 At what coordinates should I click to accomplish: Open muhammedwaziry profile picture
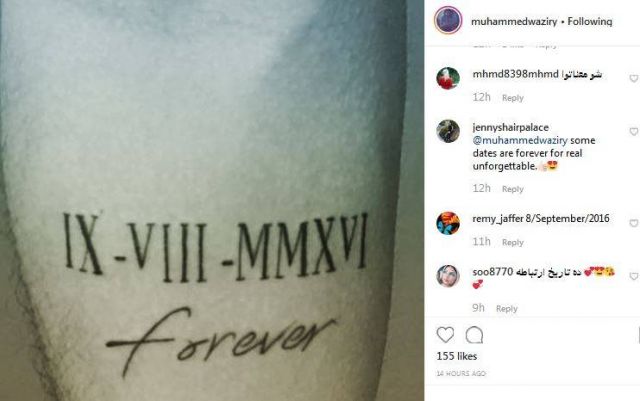(448, 20)
